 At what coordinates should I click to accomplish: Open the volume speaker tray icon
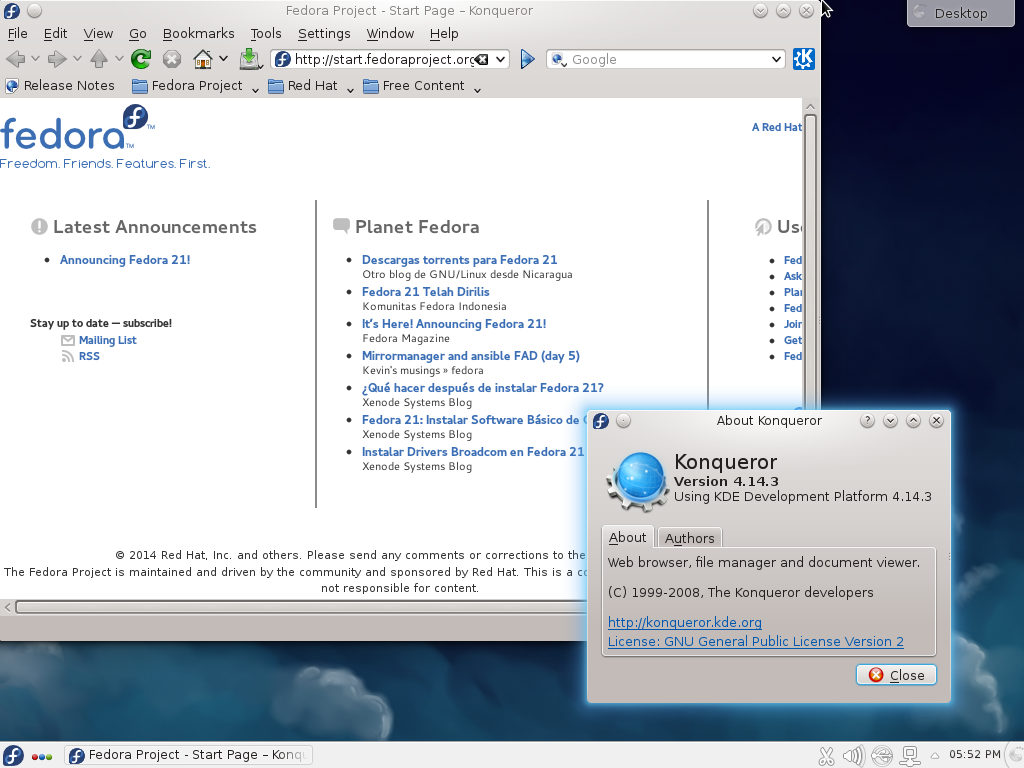(x=853, y=756)
